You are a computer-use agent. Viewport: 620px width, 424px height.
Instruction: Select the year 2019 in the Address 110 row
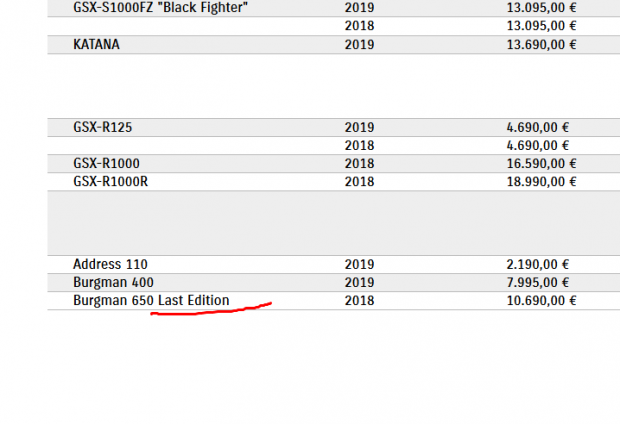[359, 264]
